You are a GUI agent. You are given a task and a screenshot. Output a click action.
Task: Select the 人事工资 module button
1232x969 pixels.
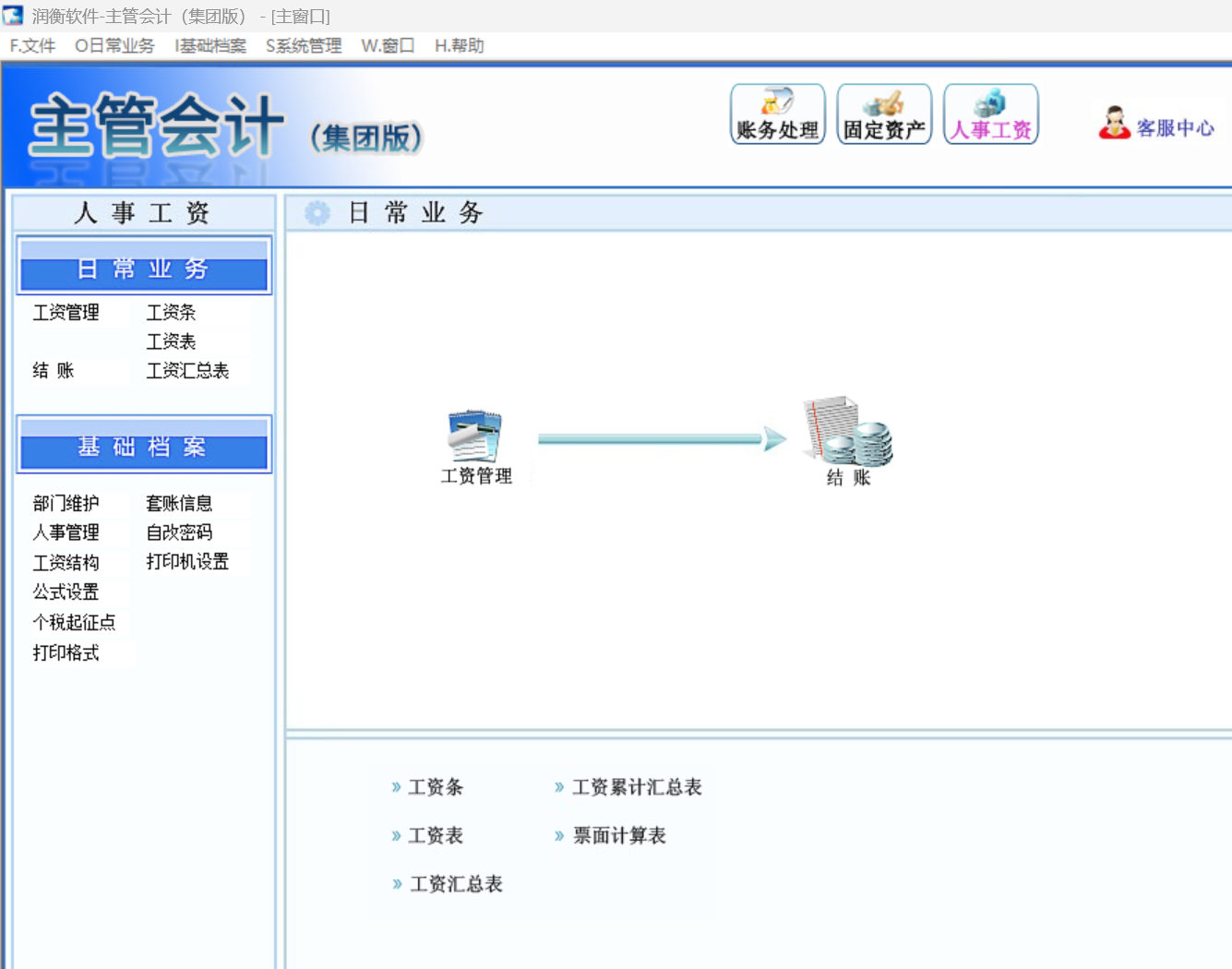(x=991, y=114)
